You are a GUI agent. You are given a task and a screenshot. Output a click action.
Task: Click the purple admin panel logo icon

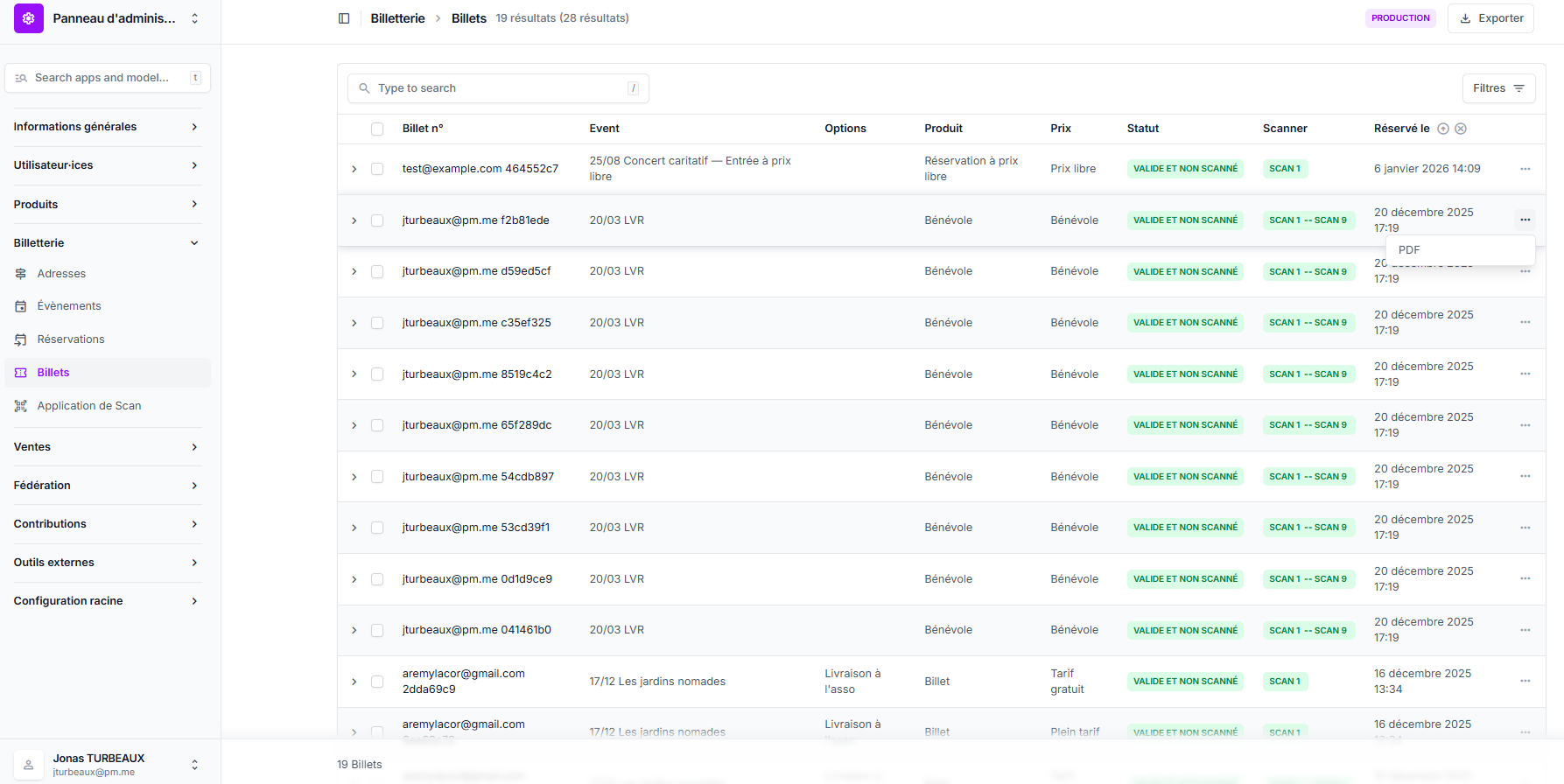[x=29, y=18]
